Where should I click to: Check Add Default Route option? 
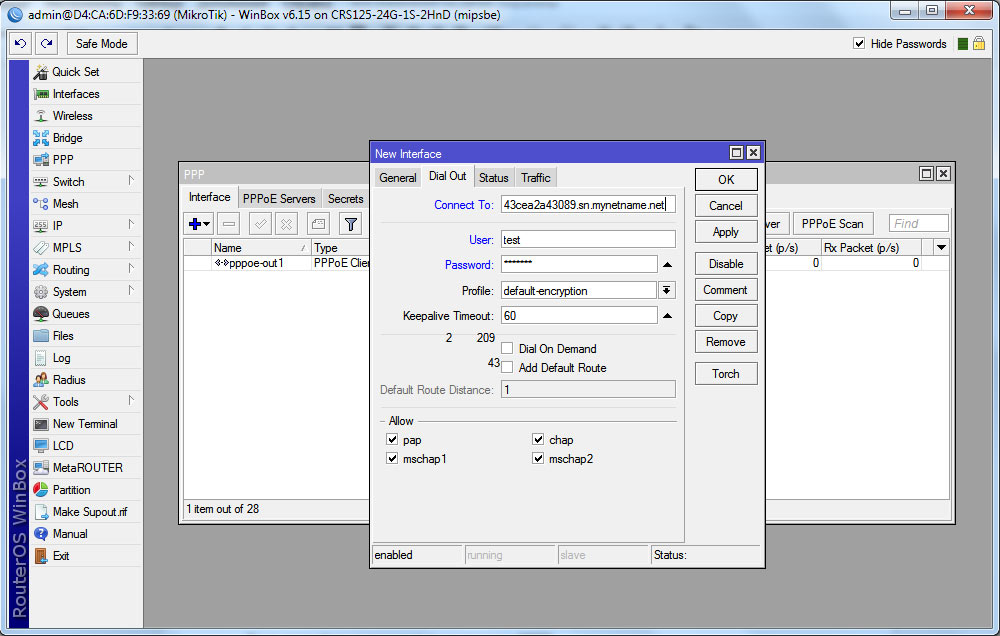click(x=508, y=368)
